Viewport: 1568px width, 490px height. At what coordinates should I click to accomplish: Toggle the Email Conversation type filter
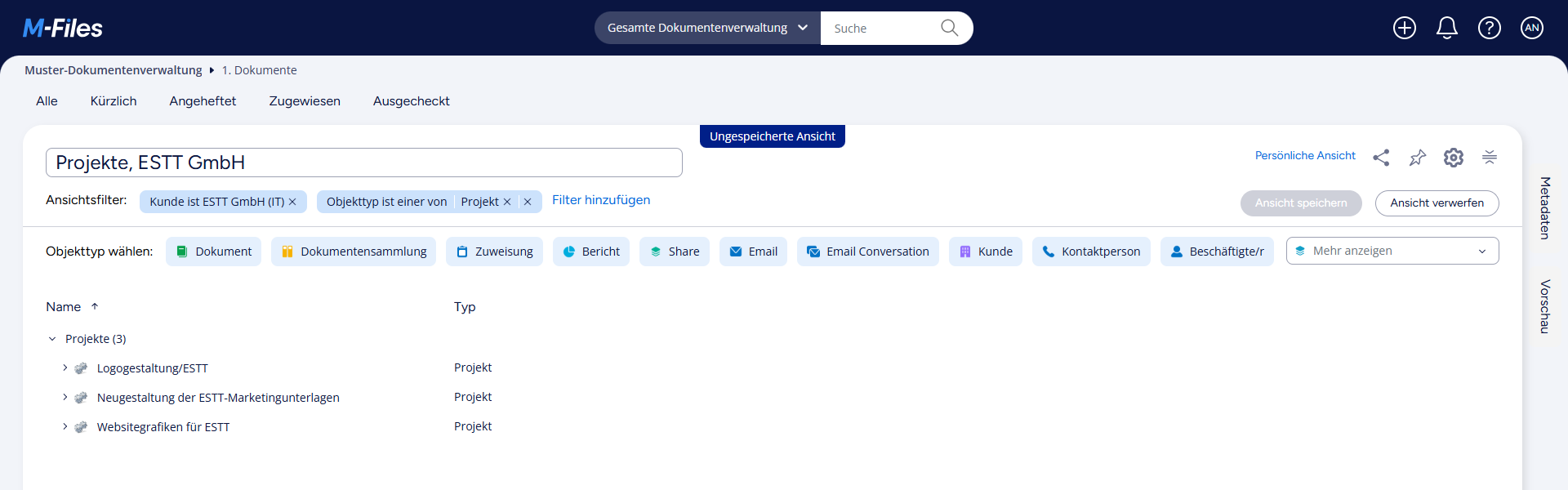click(x=867, y=252)
